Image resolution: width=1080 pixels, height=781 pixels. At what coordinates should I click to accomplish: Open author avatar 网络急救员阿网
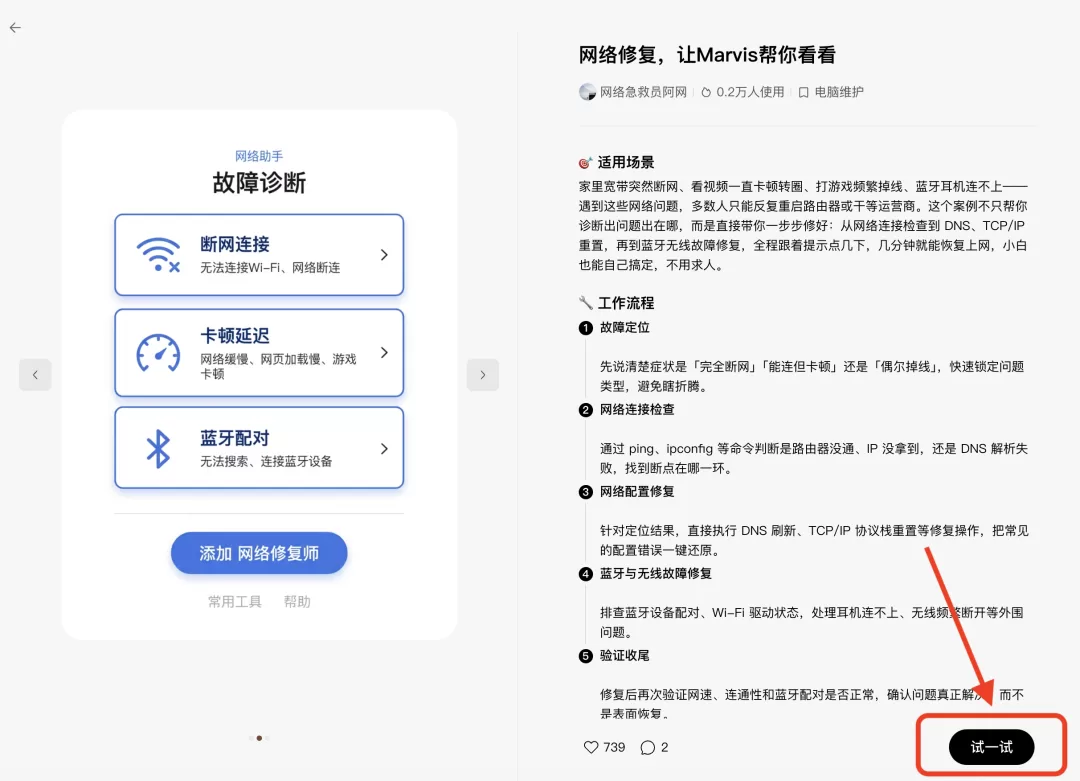click(x=587, y=92)
